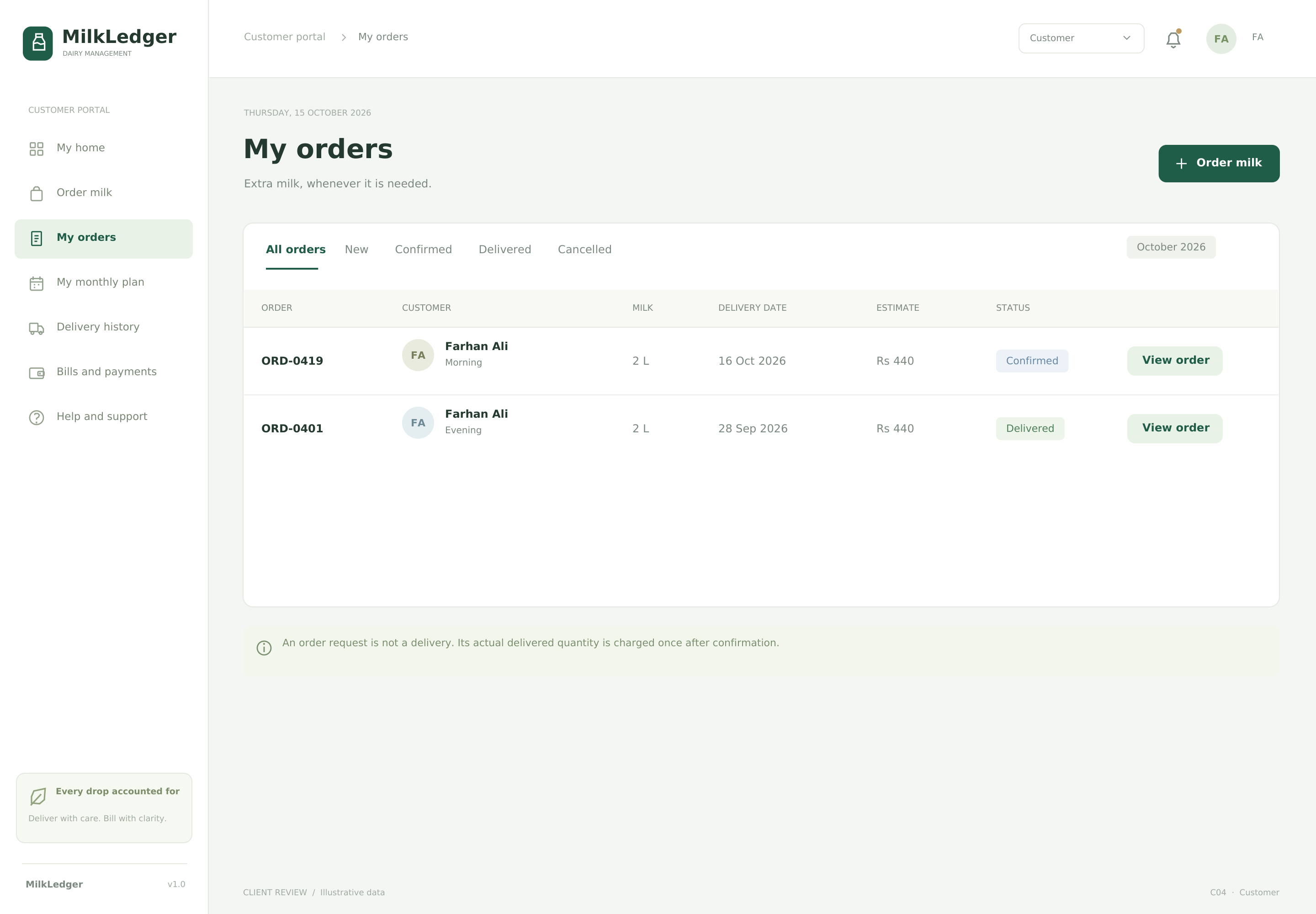Screen dimensions: 1316x914
Task: Click the My home grid icon
Action: [37, 149]
